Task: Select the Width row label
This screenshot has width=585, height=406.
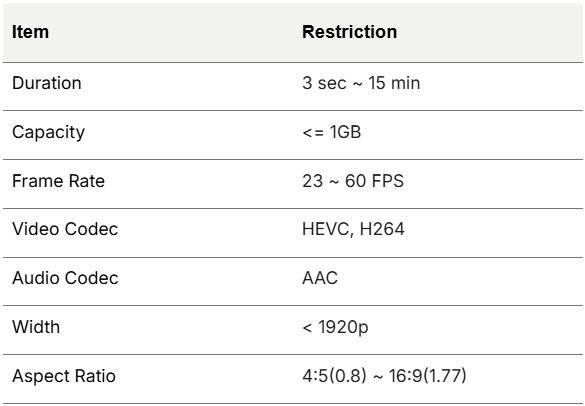Action: pyautogui.click(x=36, y=327)
